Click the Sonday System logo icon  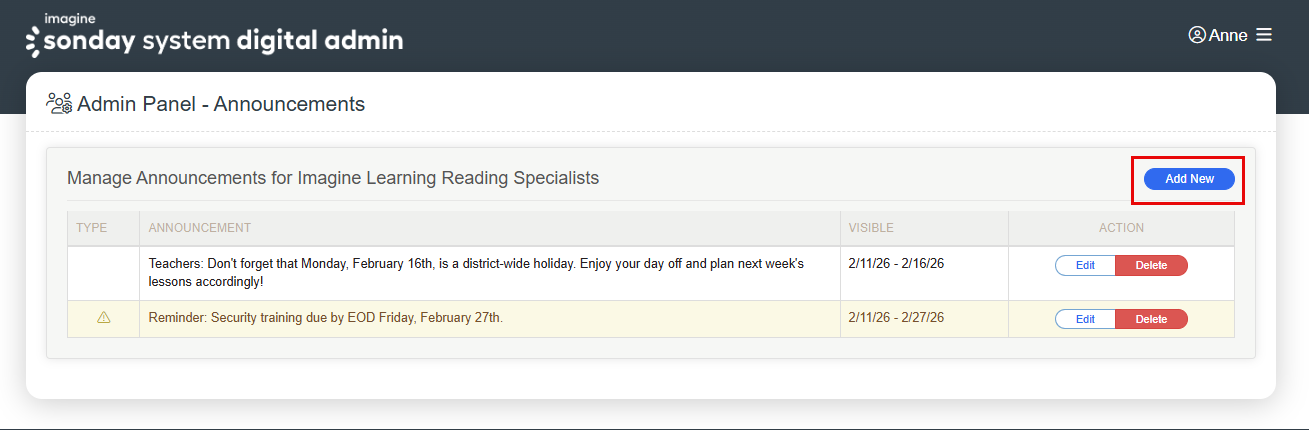coord(33,42)
